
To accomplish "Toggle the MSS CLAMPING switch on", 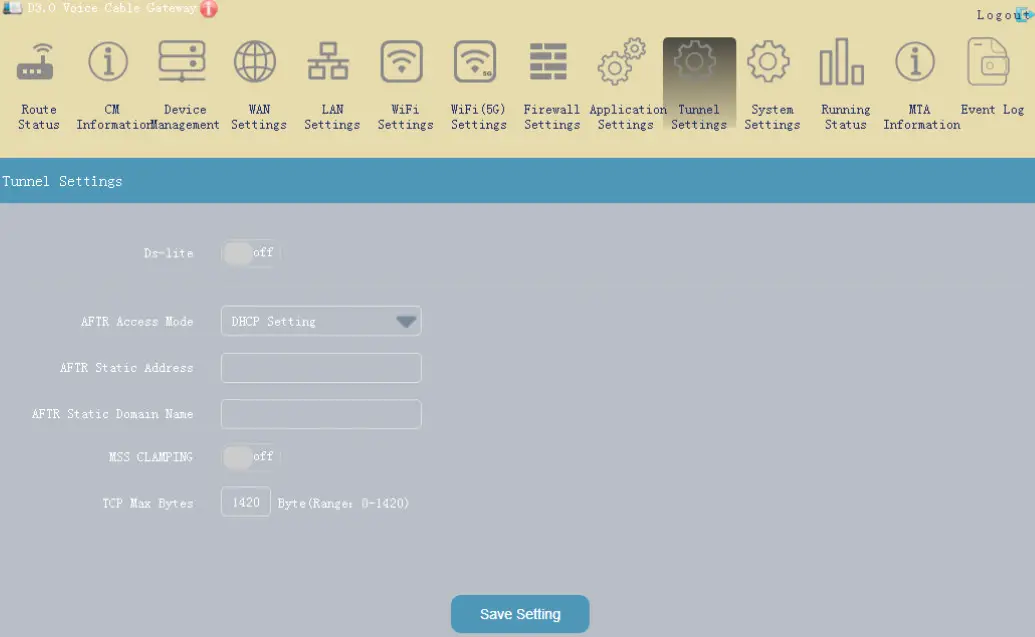I will (x=251, y=457).
